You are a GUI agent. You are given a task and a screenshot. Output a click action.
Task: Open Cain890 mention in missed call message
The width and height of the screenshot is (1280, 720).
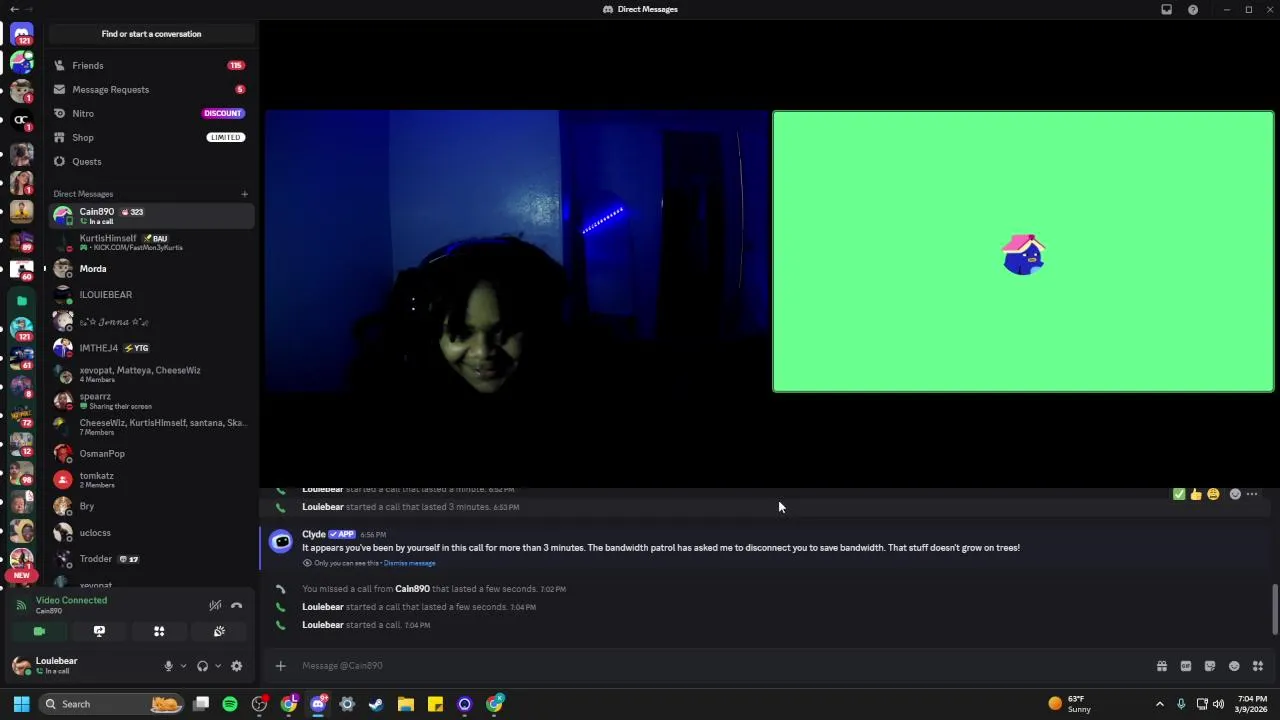(412, 589)
